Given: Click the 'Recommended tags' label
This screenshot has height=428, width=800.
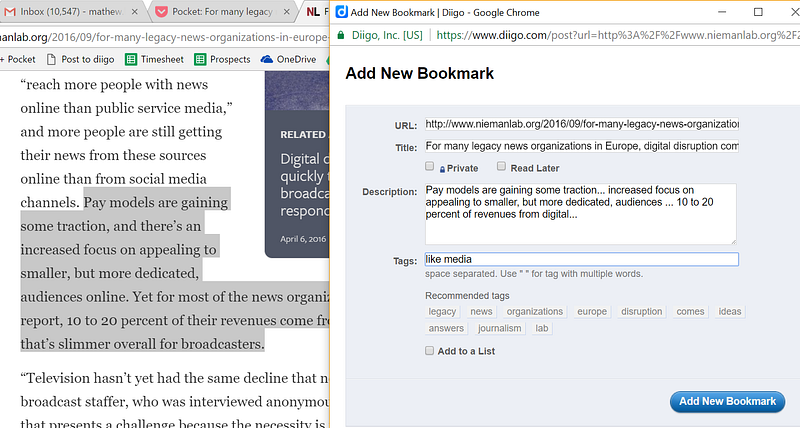Looking at the screenshot, I should 467,295.
